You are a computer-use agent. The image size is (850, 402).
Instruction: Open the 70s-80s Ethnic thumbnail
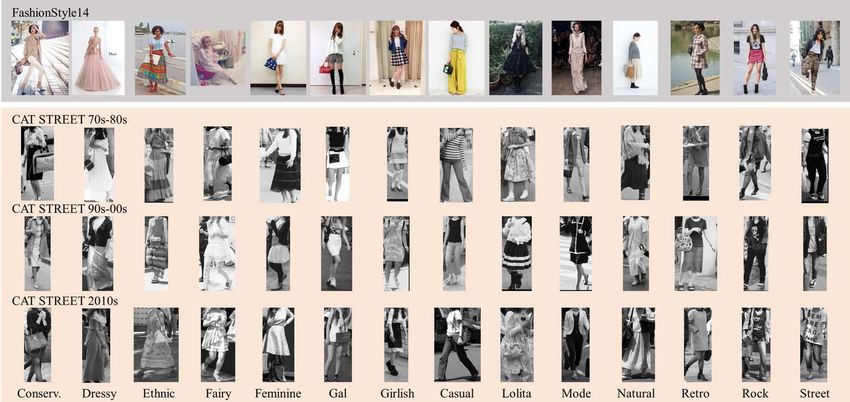point(159,165)
